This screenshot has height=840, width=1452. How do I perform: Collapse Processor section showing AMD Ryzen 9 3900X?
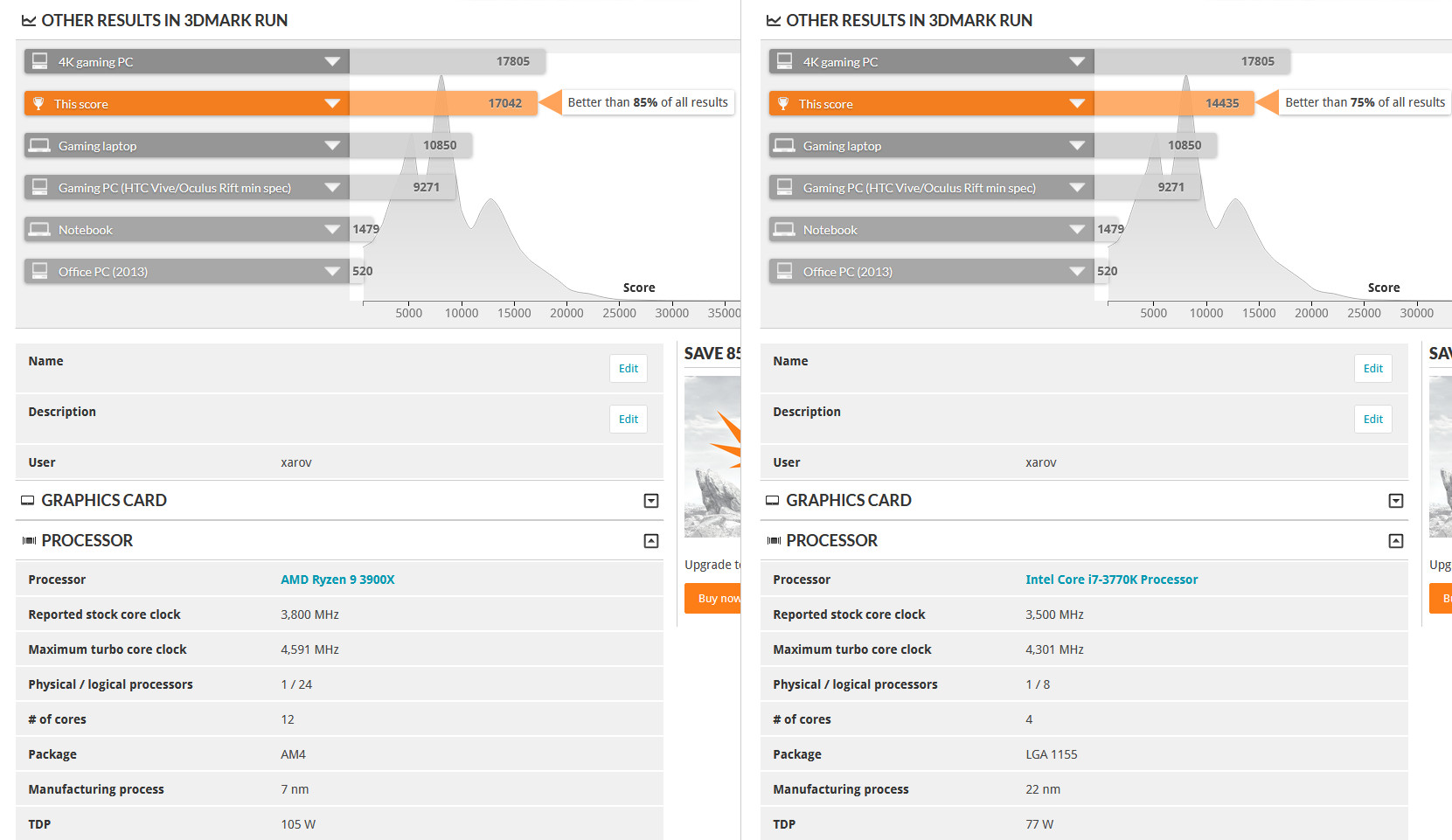pyautogui.click(x=650, y=541)
